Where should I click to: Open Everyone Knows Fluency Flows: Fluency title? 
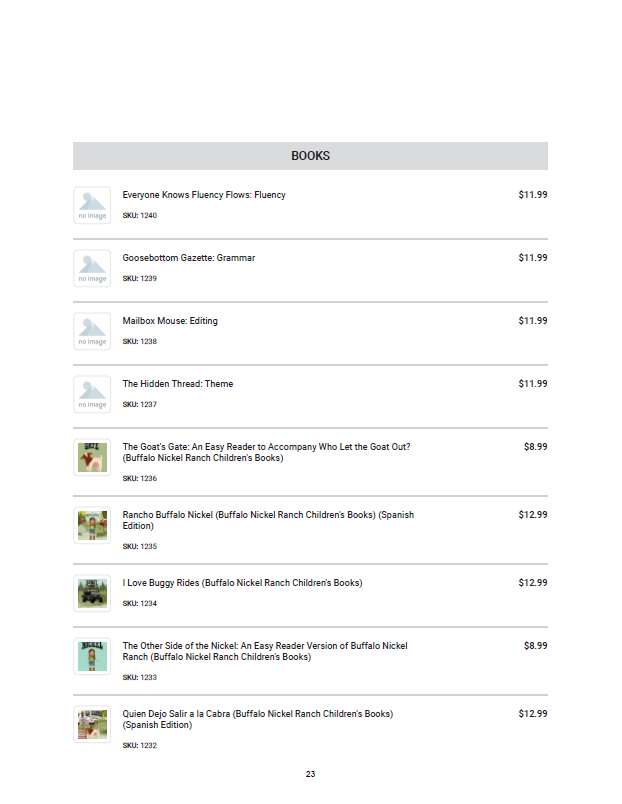[204, 195]
